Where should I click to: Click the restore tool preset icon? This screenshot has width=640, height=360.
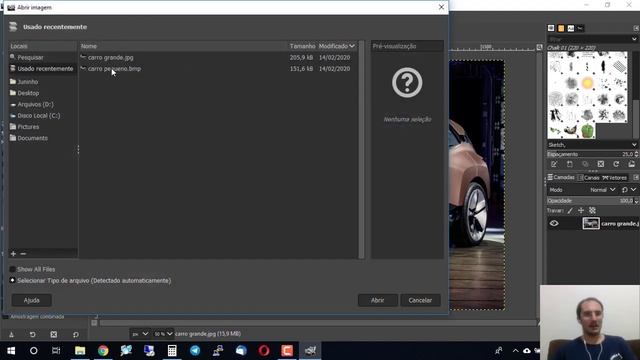33,335
